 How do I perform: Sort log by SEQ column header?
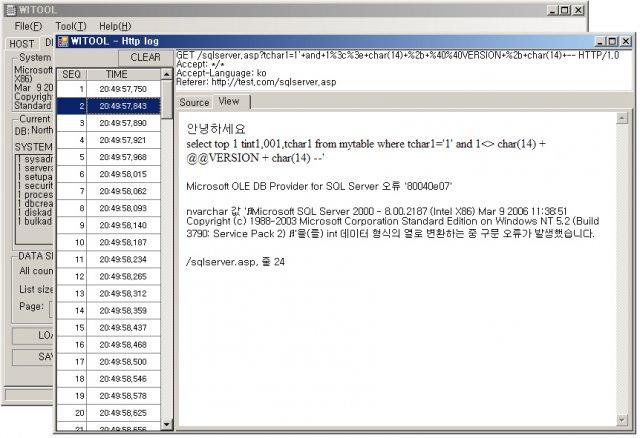72,74
